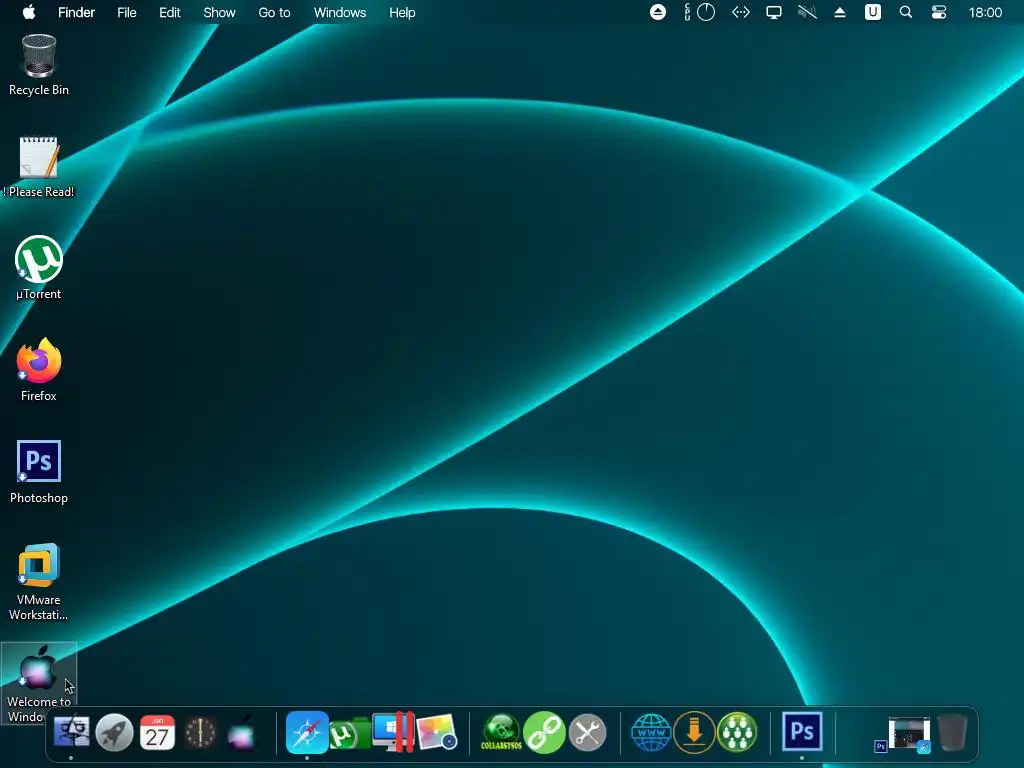Open the File menu
Screen dimensions: 1024x768
[127, 12]
